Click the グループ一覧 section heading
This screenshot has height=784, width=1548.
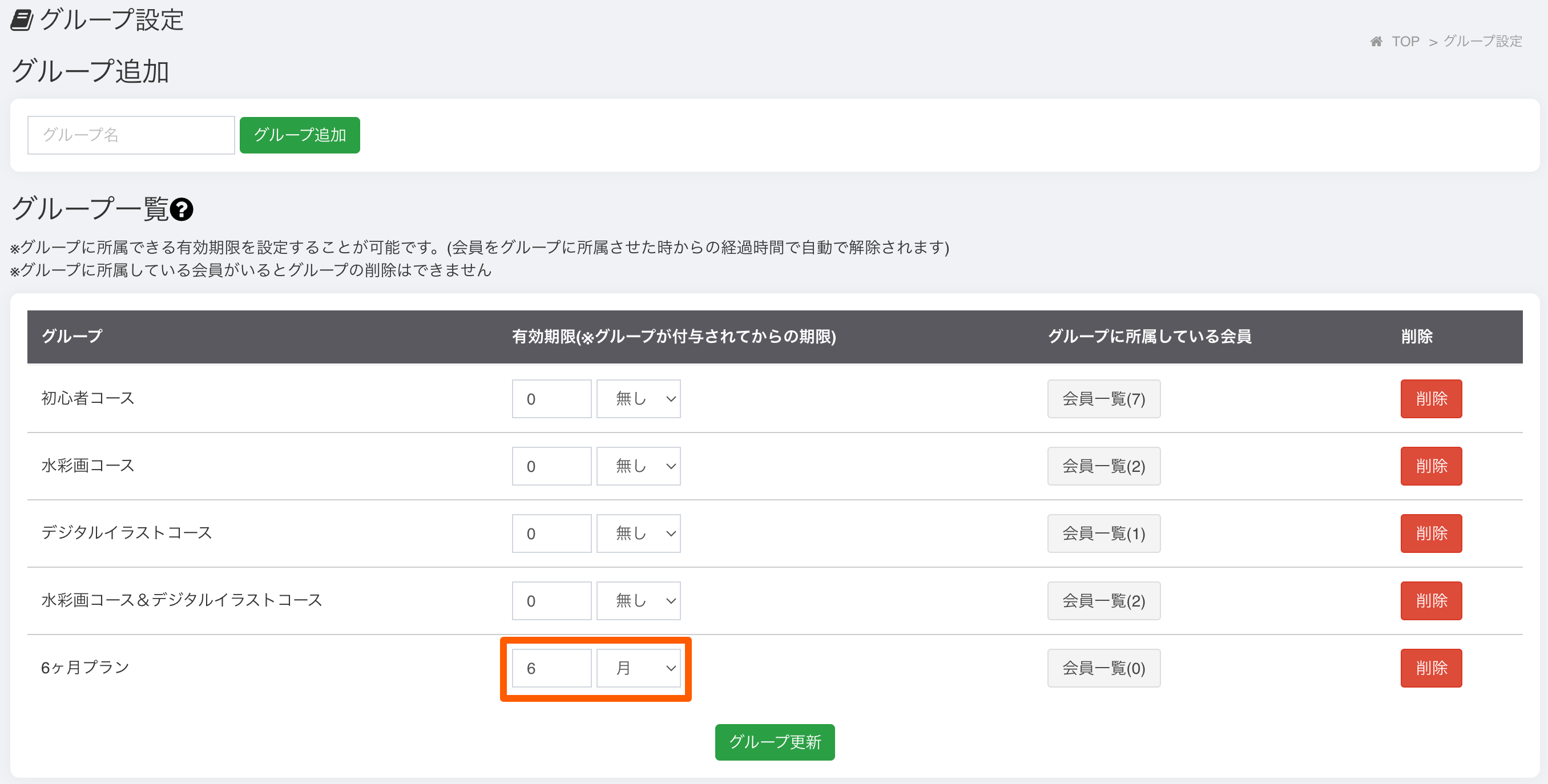point(90,209)
